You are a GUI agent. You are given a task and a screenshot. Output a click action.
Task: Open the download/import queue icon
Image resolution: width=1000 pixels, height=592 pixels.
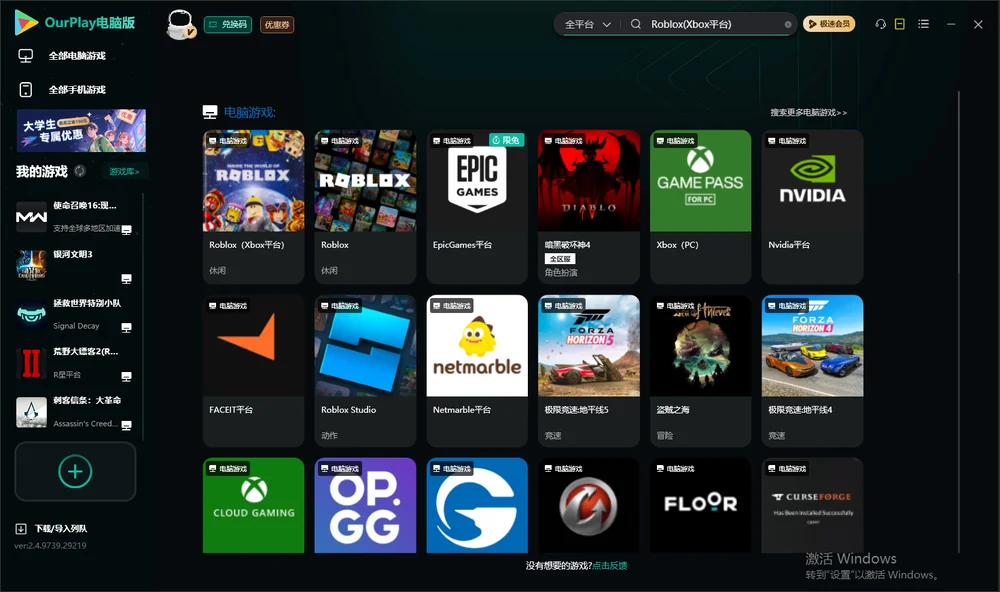21,529
